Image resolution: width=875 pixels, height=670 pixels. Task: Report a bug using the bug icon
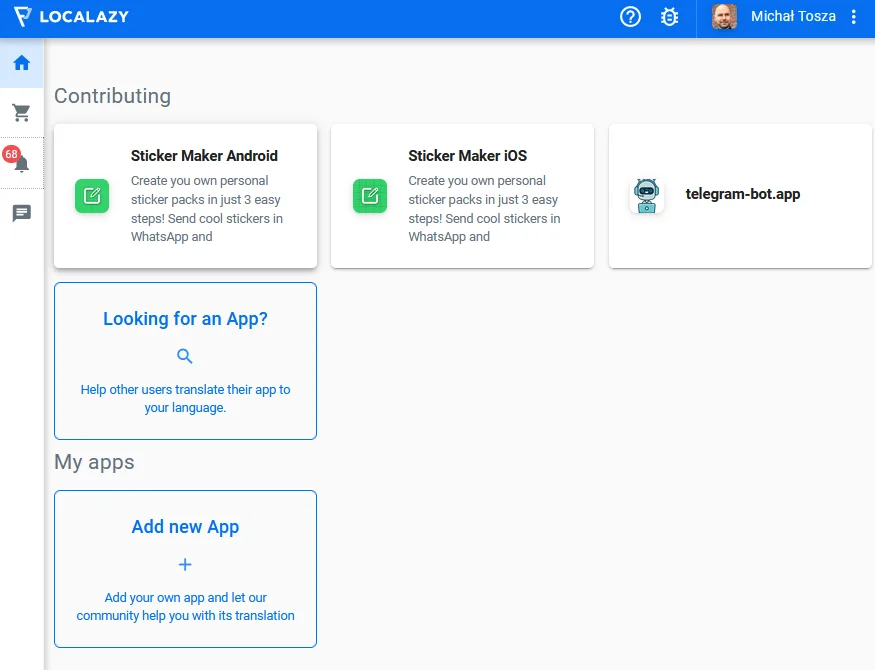click(670, 16)
